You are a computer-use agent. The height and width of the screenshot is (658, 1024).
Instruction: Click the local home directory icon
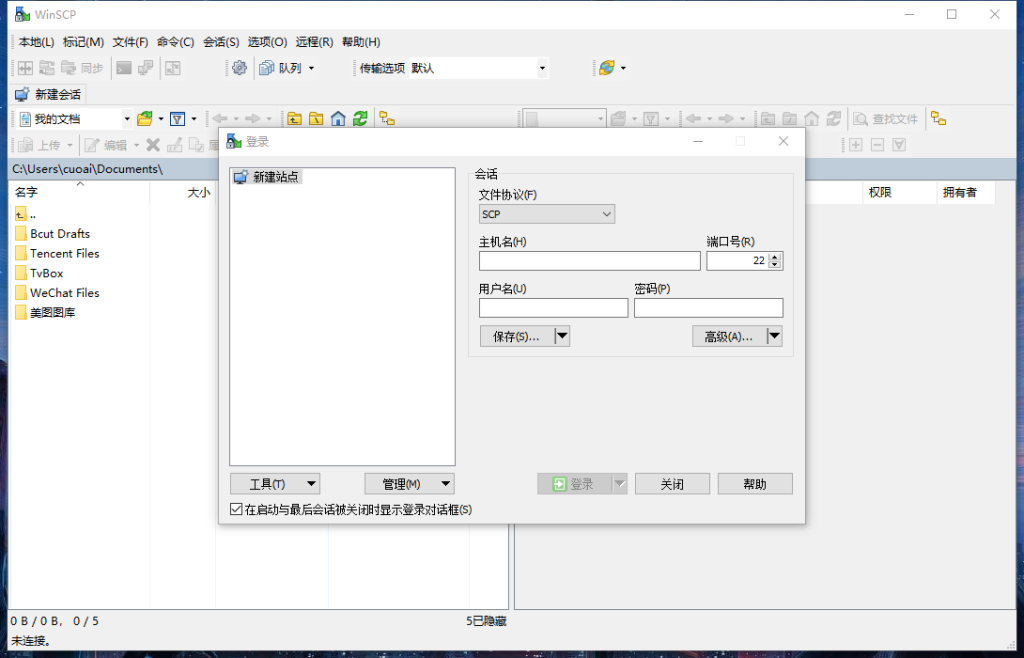click(x=338, y=119)
